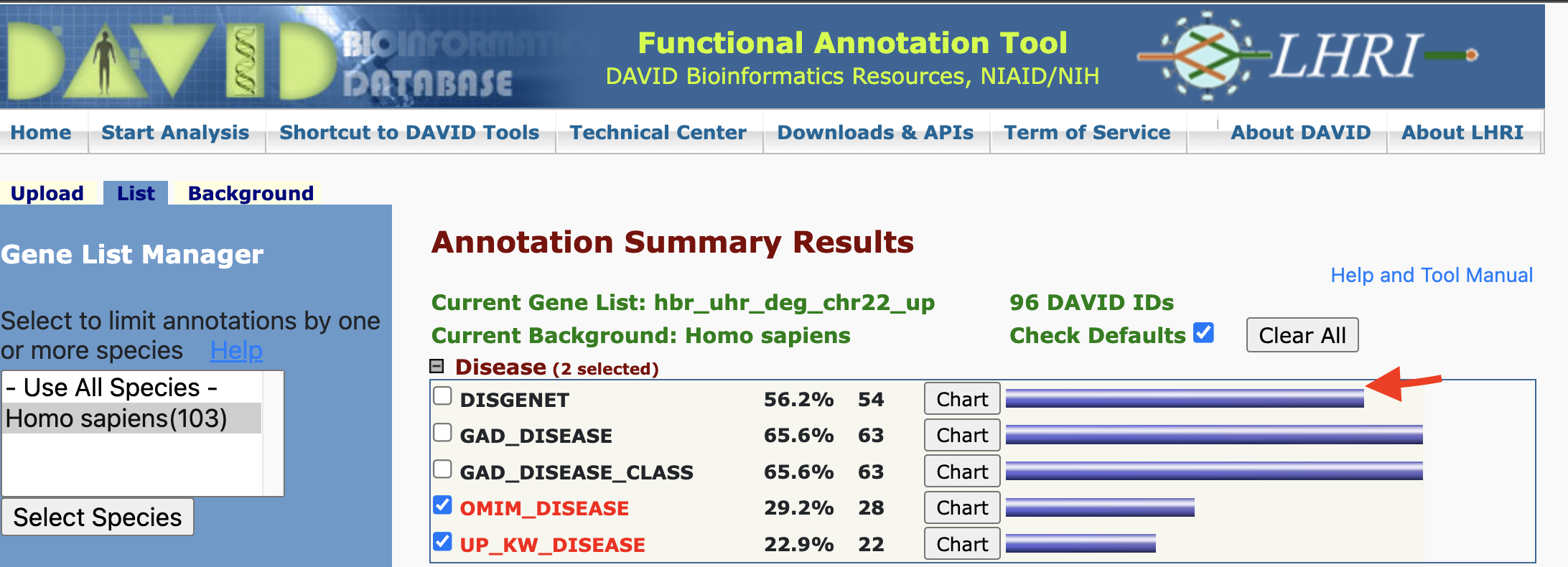Switch to the Background tab

(251, 193)
